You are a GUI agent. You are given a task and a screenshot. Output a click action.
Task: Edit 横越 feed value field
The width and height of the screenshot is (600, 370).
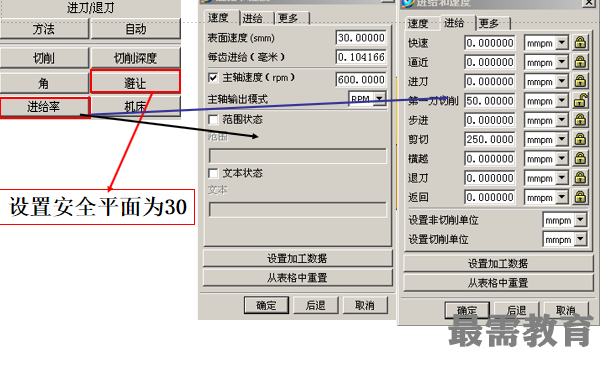tap(490, 158)
